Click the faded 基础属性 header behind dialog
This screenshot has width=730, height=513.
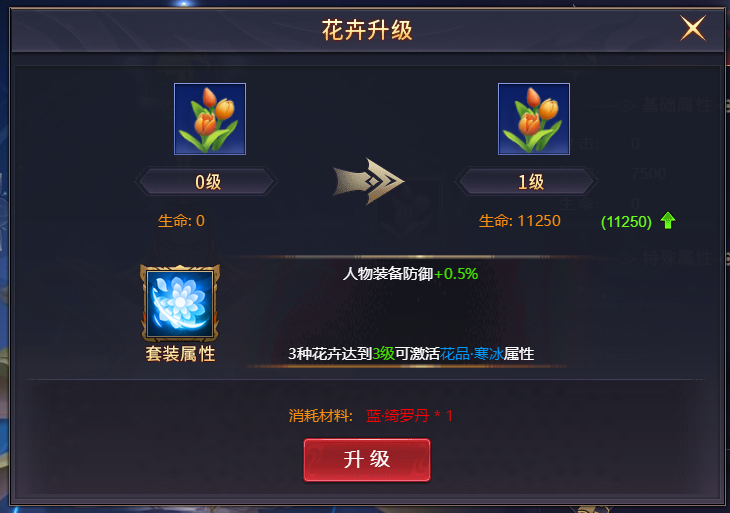point(677,105)
